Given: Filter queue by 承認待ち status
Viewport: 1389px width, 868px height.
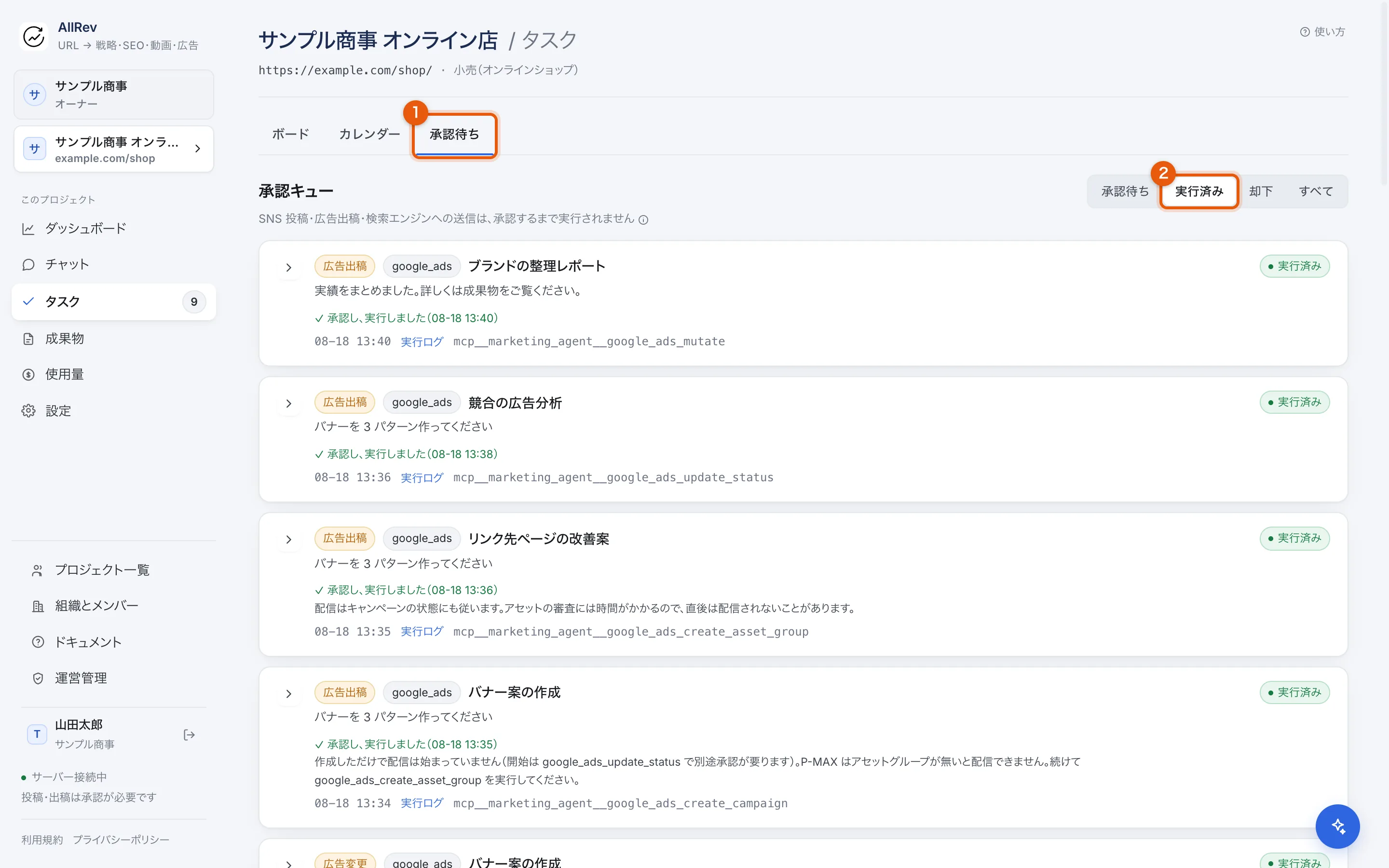Looking at the screenshot, I should 1125,191.
